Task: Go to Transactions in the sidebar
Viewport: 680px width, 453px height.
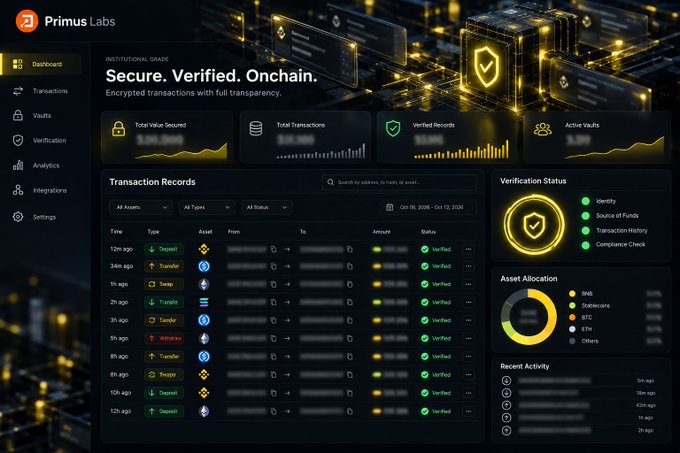Action: click(x=50, y=91)
